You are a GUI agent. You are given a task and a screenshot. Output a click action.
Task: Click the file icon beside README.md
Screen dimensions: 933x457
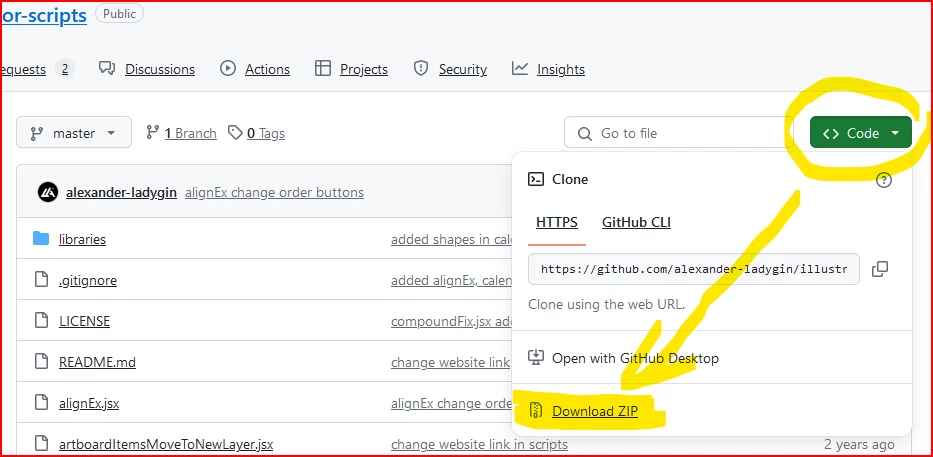[x=41, y=361]
